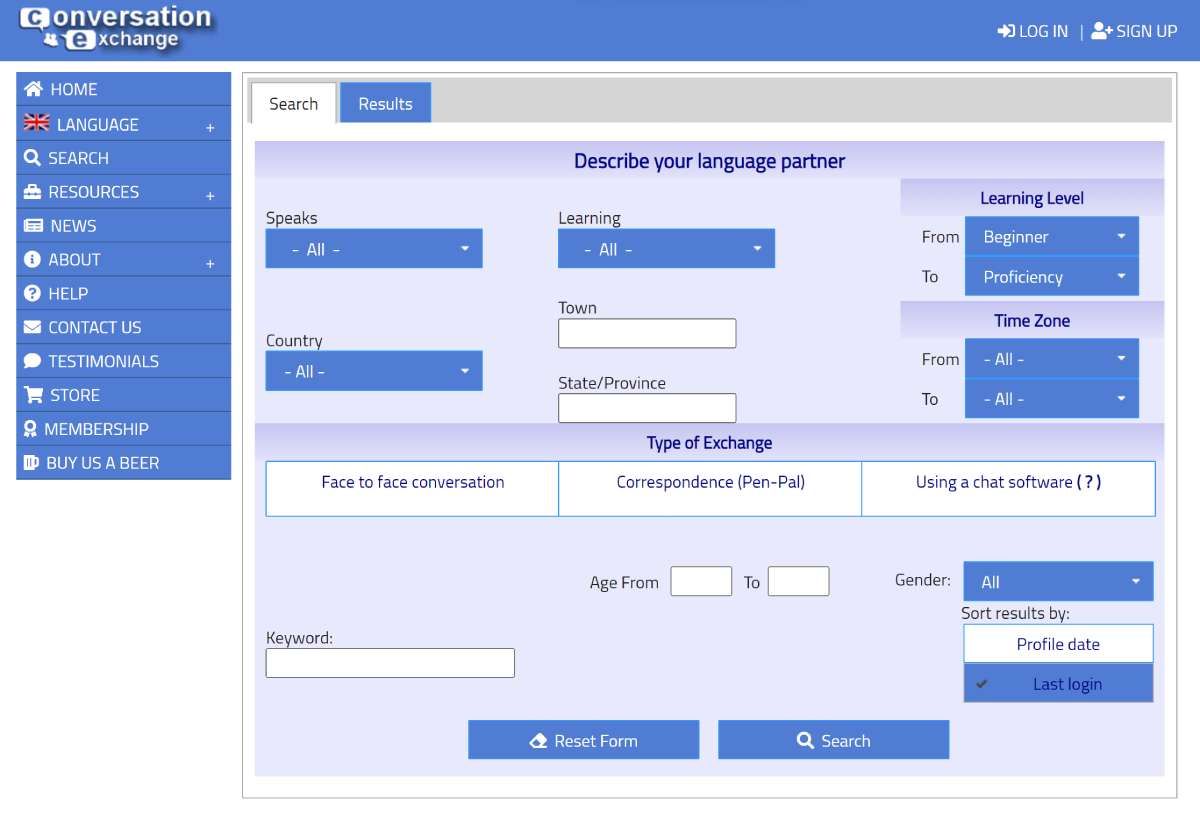
Task: Open the Speaks language dropdown
Action: [x=374, y=249]
